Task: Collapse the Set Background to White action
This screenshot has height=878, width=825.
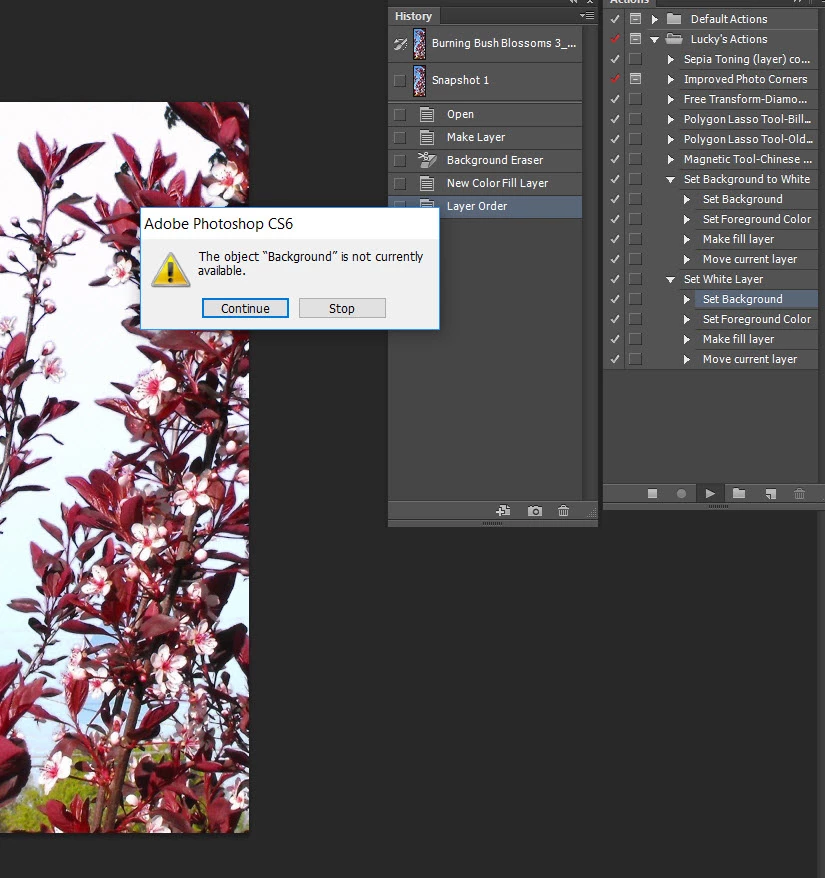Action: [x=670, y=180]
